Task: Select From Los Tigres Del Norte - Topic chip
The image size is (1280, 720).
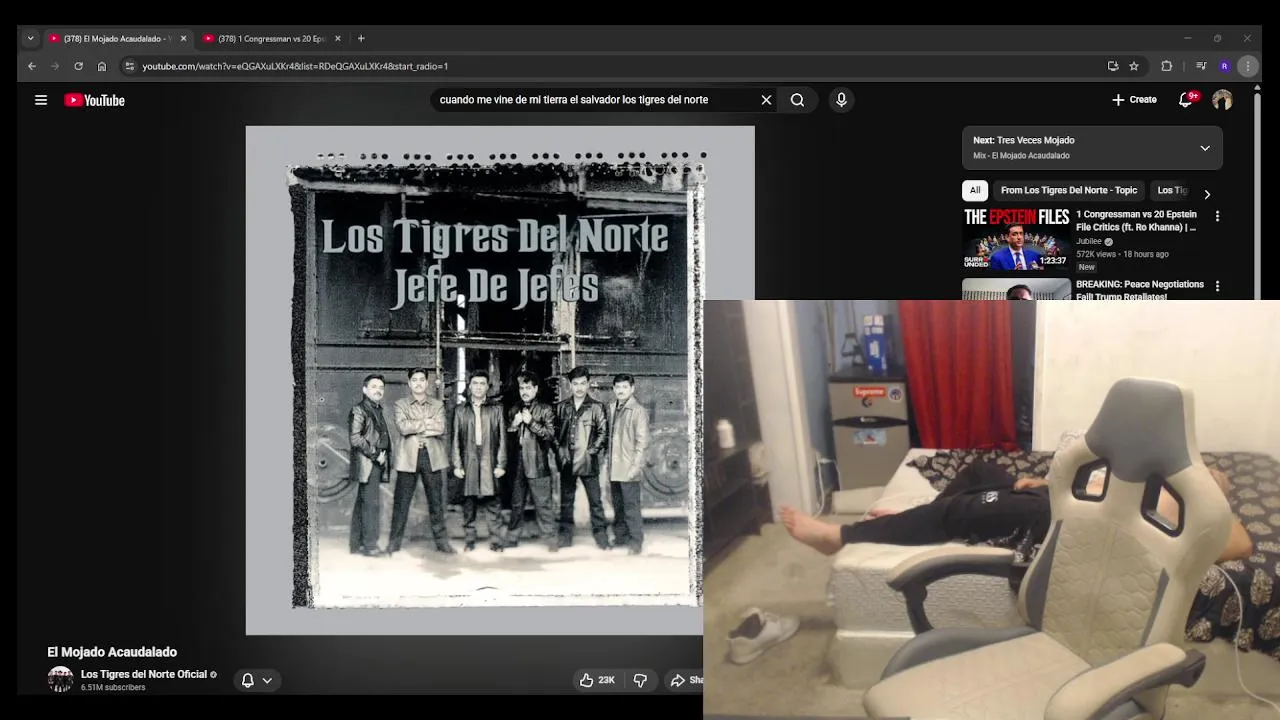Action: point(1069,190)
